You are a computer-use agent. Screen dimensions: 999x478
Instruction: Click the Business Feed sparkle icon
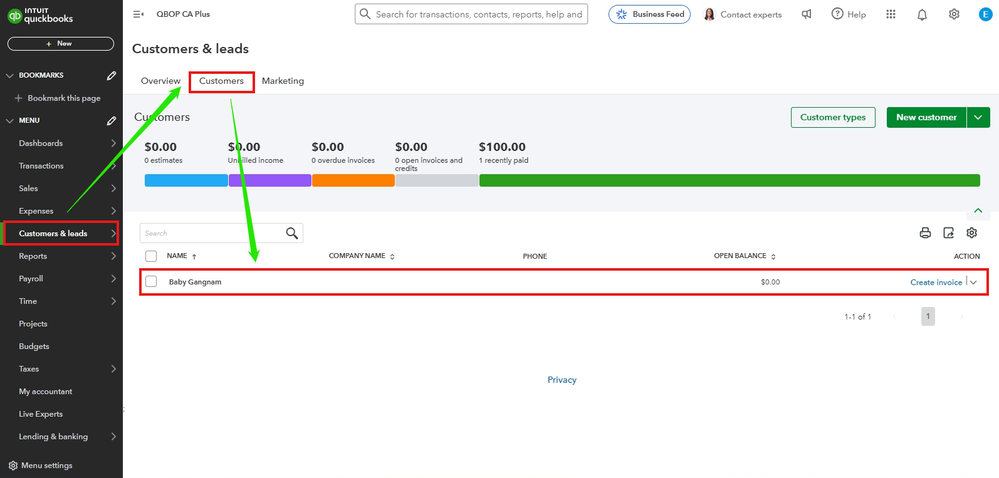pos(621,14)
